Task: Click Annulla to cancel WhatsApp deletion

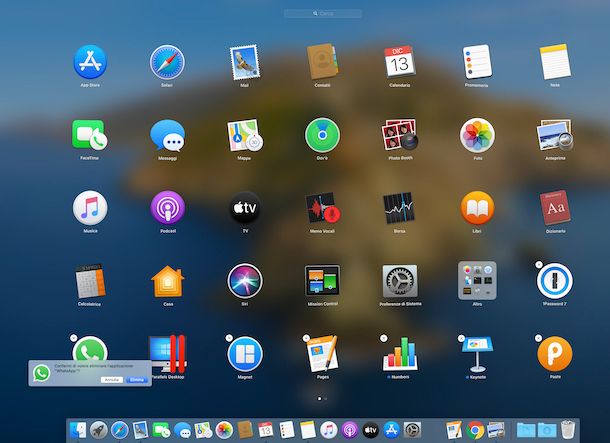Action: click(112, 380)
